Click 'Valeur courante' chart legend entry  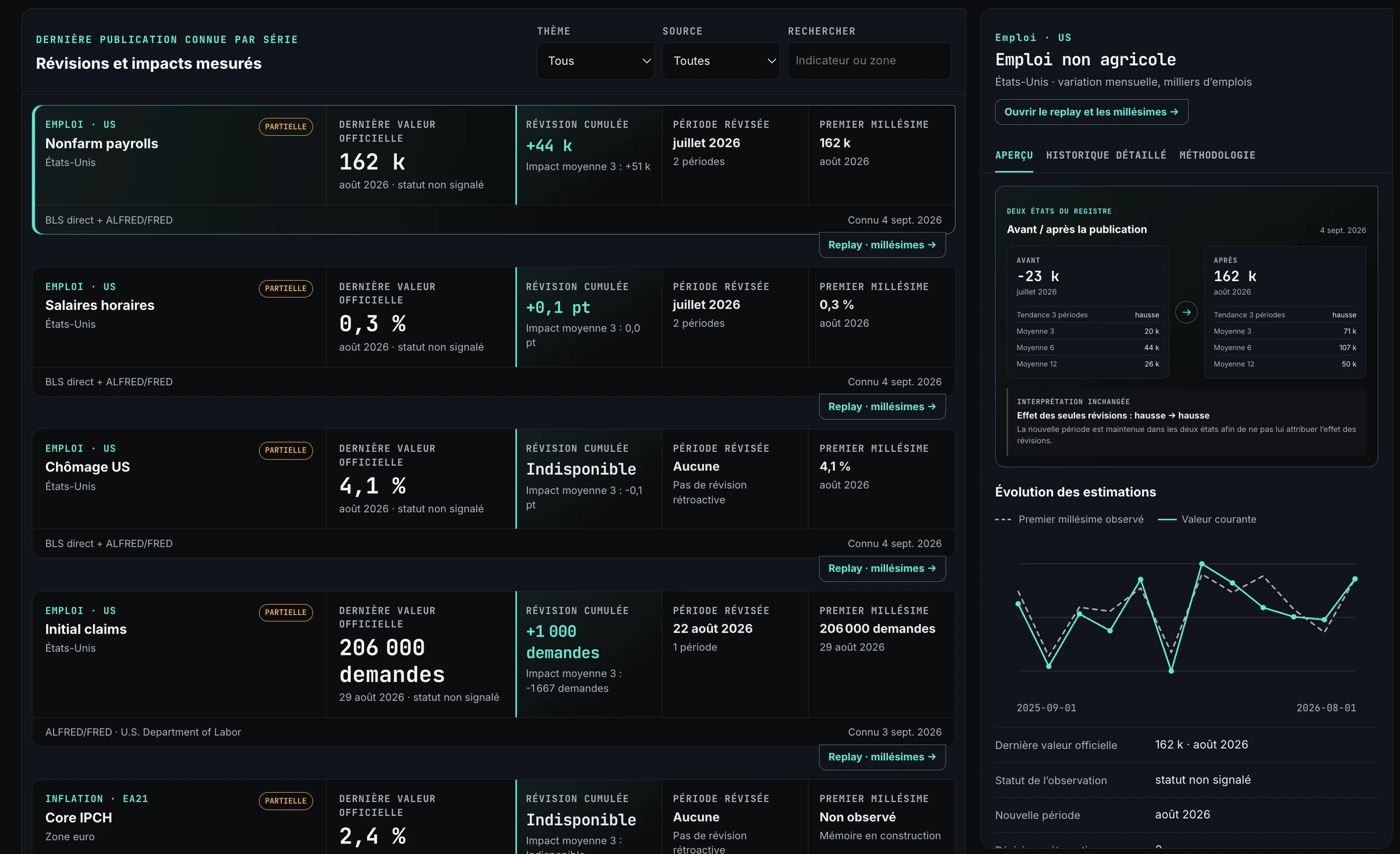(x=1207, y=519)
